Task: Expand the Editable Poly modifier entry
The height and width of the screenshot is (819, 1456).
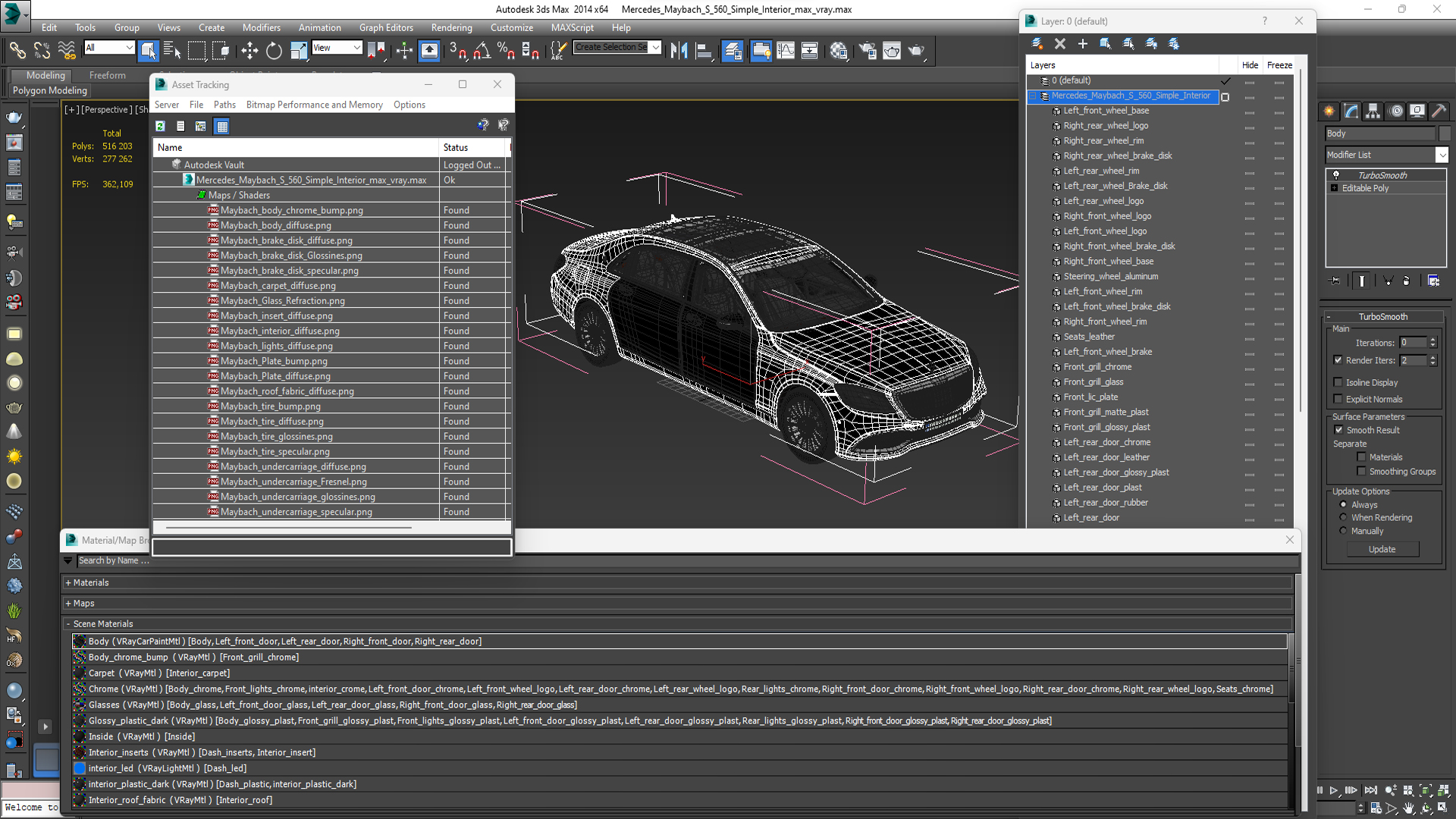Action: tap(1334, 188)
